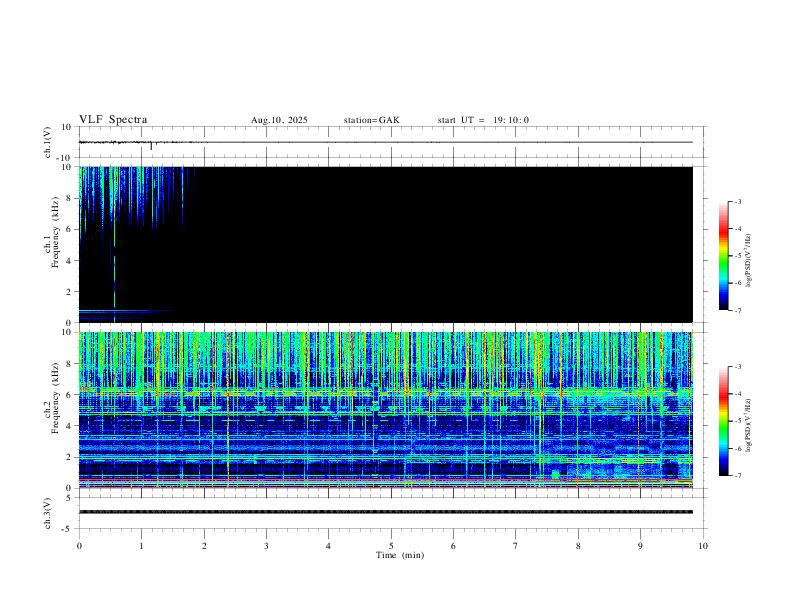
Task: Click the "8" tick on ch.1 frequency axis
Action: (70, 198)
